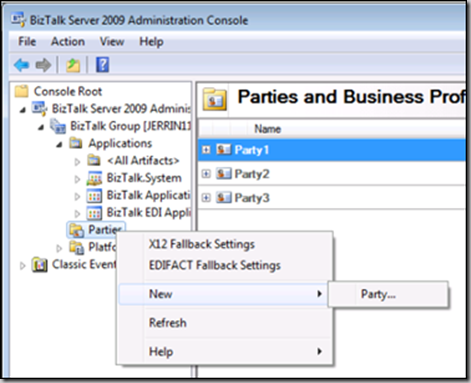Expand the All Artifacts node arrow
The height and width of the screenshot is (383, 471).
click(x=77, y=162)
